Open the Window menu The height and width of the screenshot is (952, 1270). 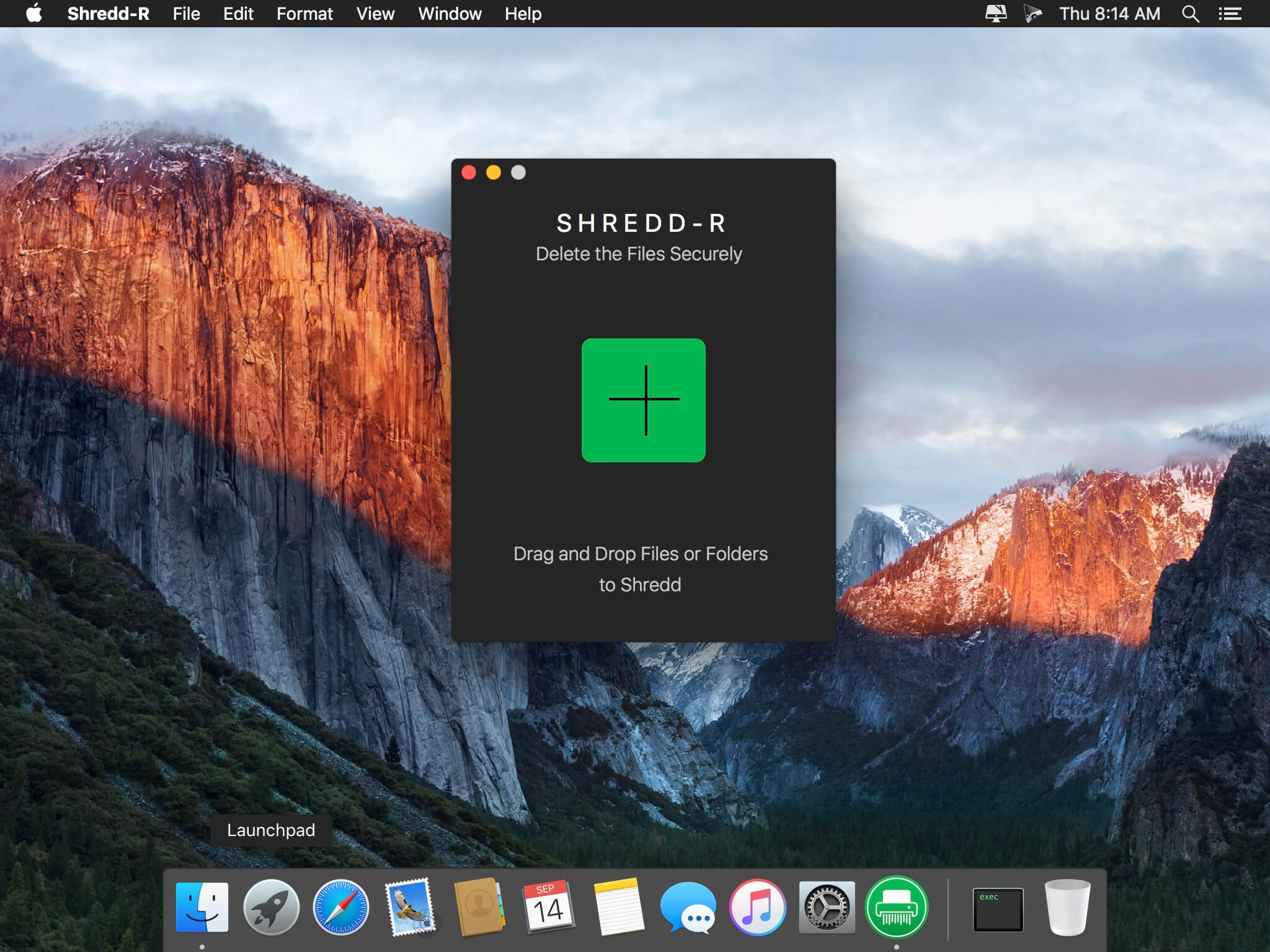tap(450, 14)
